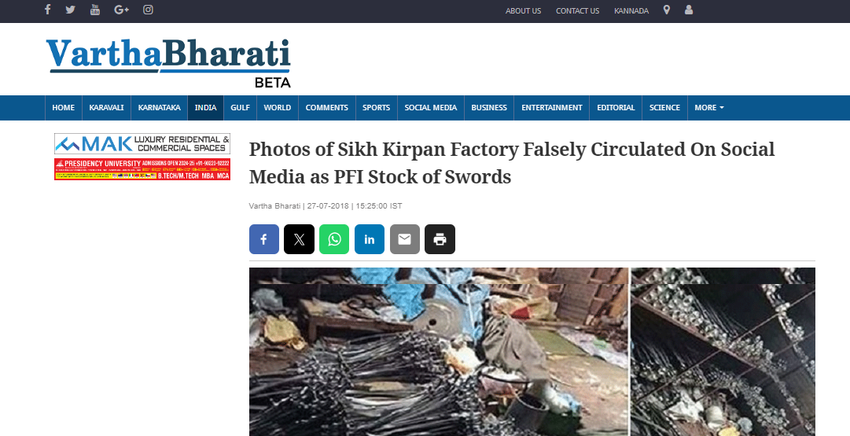Viewport: 850px width, 436px height.
Task: Share article on X
Action: coord(299,239)
